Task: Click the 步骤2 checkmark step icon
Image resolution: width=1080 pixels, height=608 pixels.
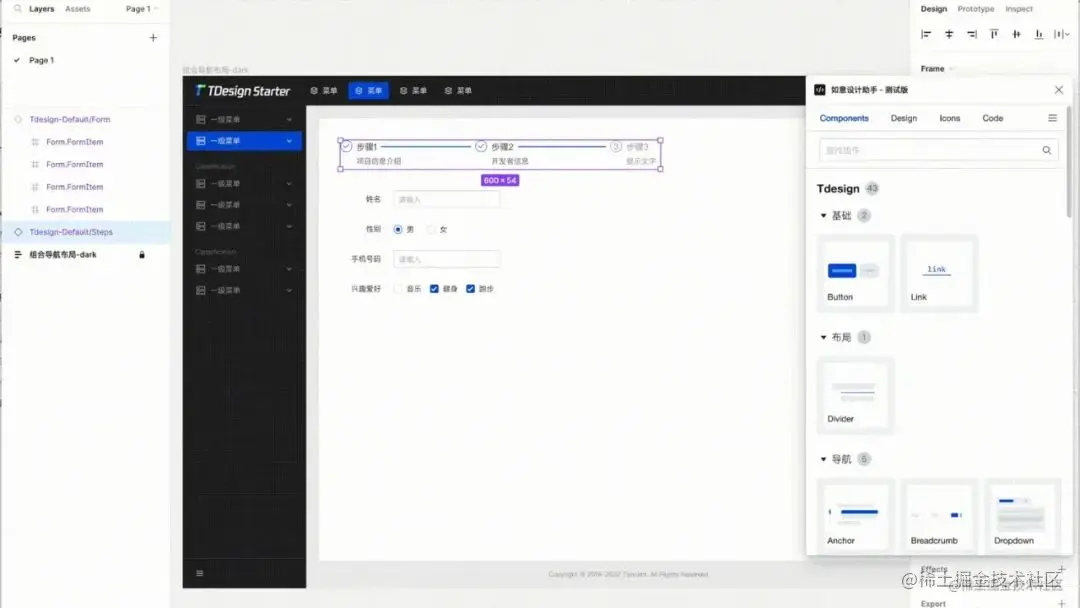Action: tap(481, 146)
